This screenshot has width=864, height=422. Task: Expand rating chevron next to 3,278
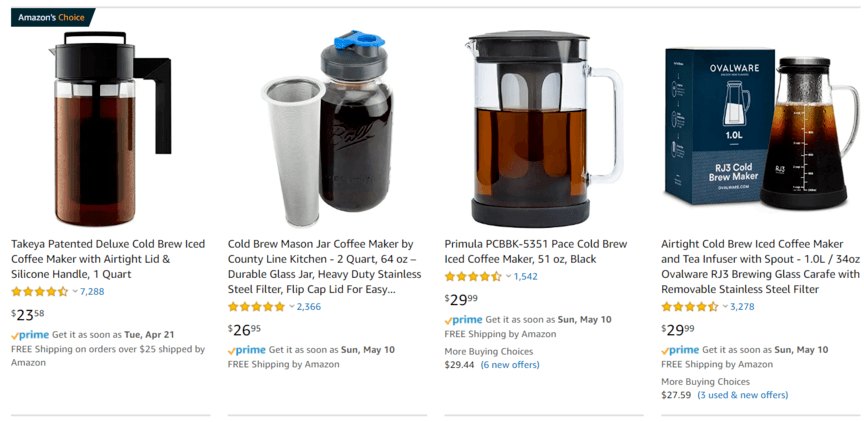tap(725, 306)
